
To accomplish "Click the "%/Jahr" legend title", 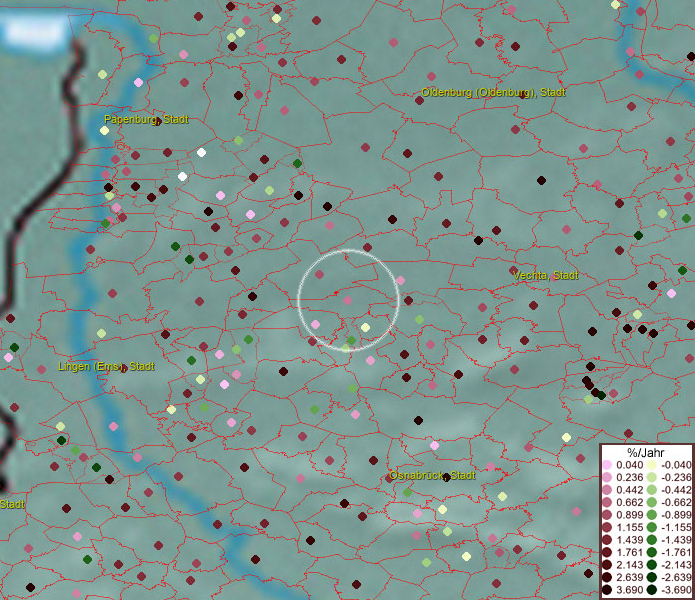I will pyautogui.click(x=645, y=452).
